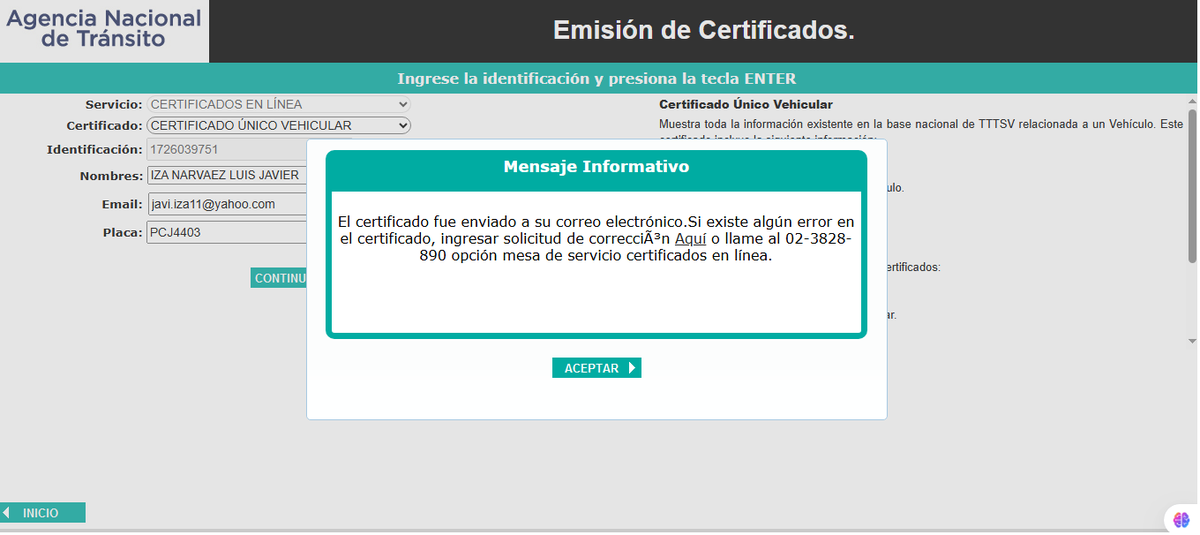The image size is (1200, 535).
Task: Click the Placa field with PCJ4403
Action: tap(227, 232)
